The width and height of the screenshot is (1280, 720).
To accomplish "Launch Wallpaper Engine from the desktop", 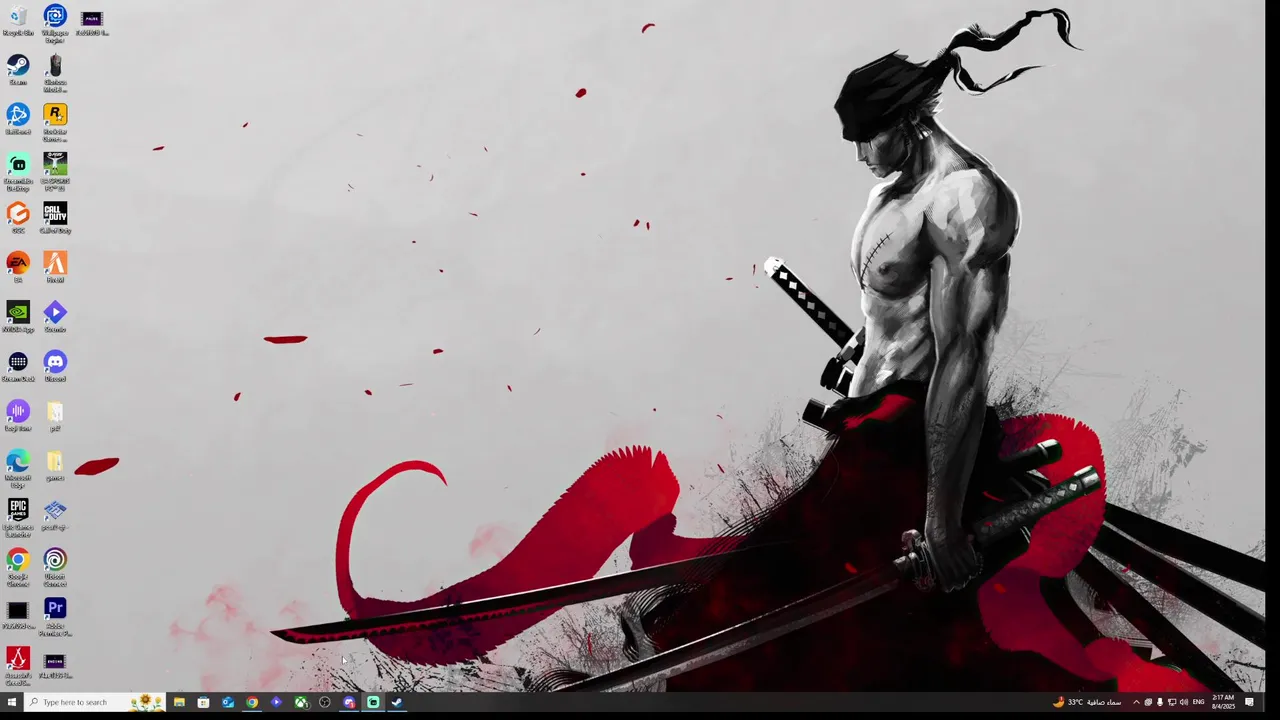I will 55,23.
